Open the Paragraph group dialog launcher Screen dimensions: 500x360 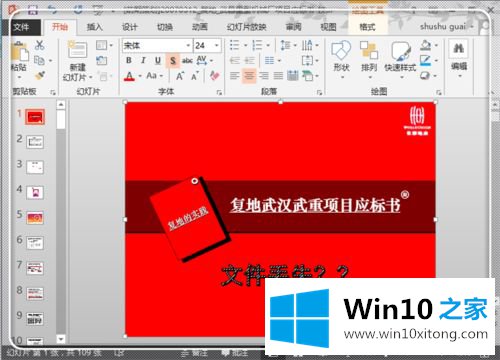point(319,92)
